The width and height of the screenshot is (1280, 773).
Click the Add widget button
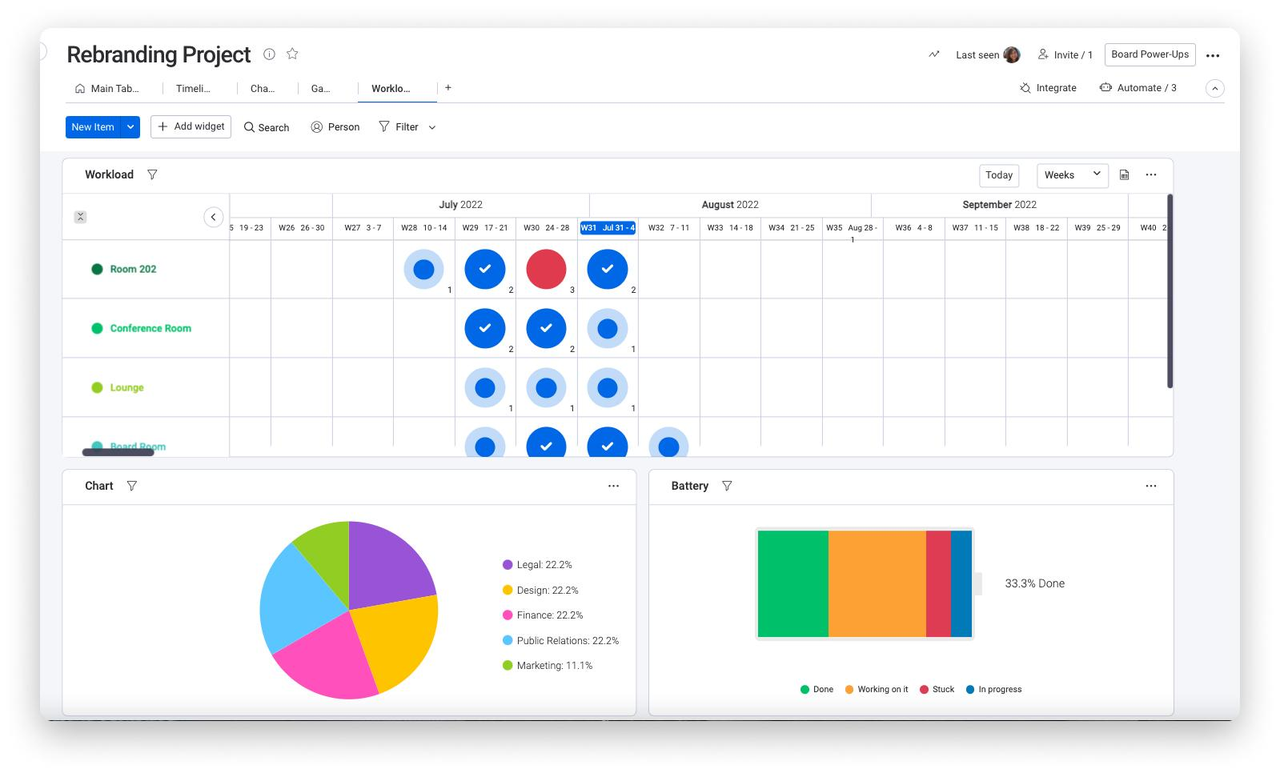[x=191, y=127]
